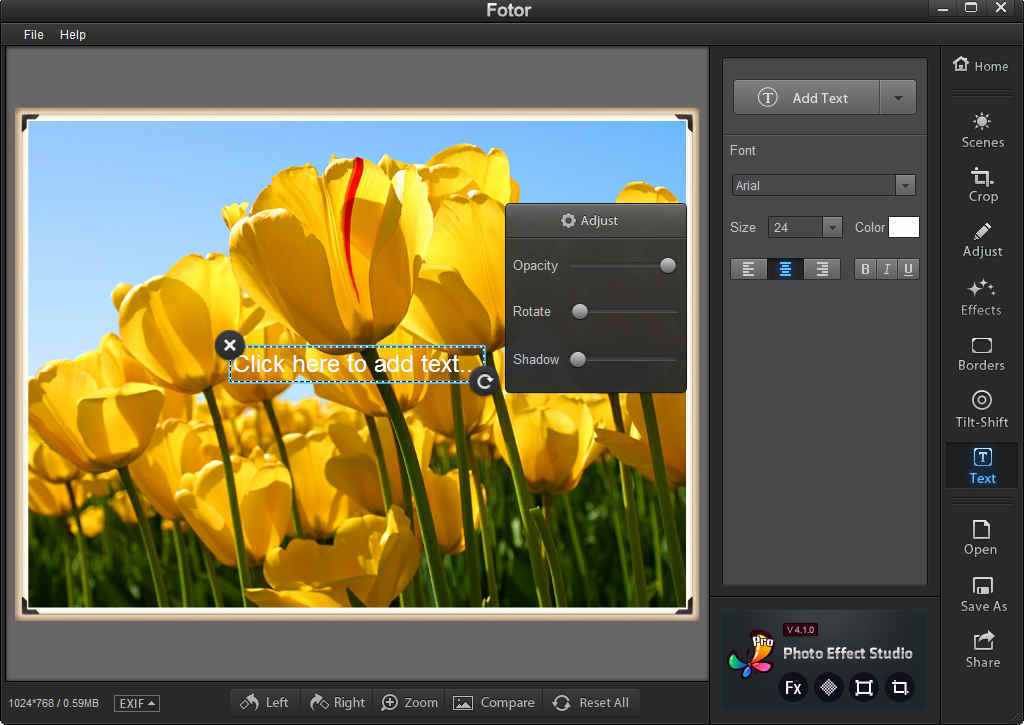Open an image with Open button

coord(980,538)
